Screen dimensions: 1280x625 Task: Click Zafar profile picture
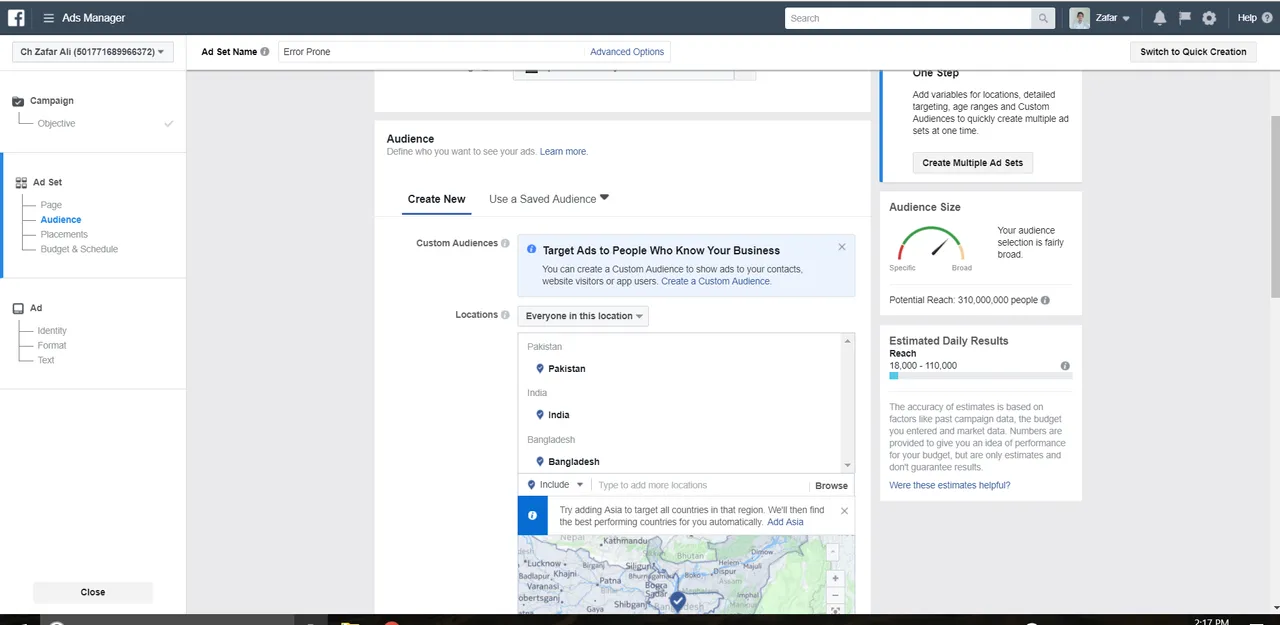coord(1079,18)
